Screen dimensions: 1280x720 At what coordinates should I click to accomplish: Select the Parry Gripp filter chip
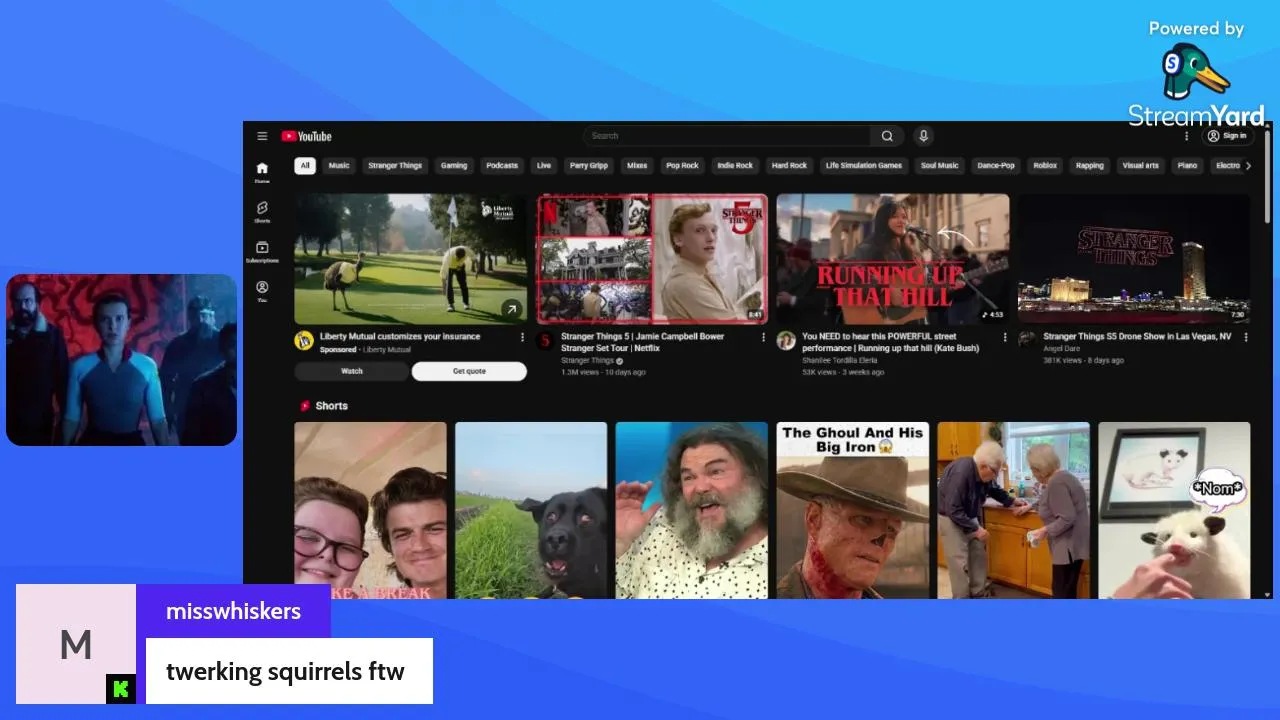(x=589, y=166)
